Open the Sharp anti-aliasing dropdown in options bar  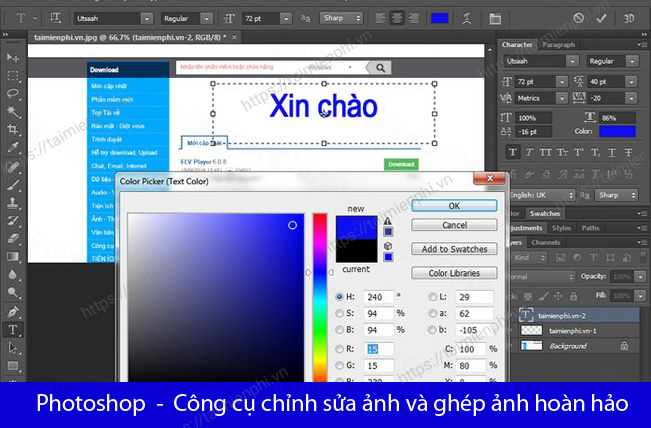pos(341,18)
